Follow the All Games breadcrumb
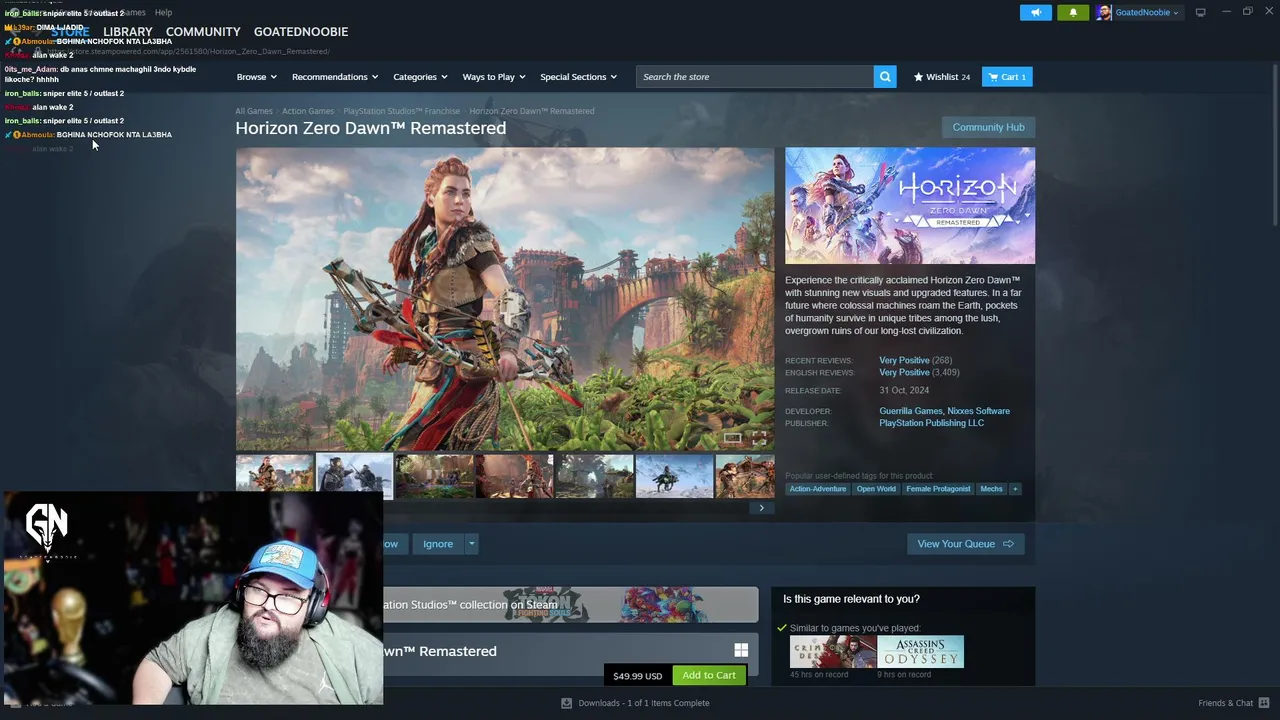The width and height of the screenshot is (1280, 720). point(254,111)
